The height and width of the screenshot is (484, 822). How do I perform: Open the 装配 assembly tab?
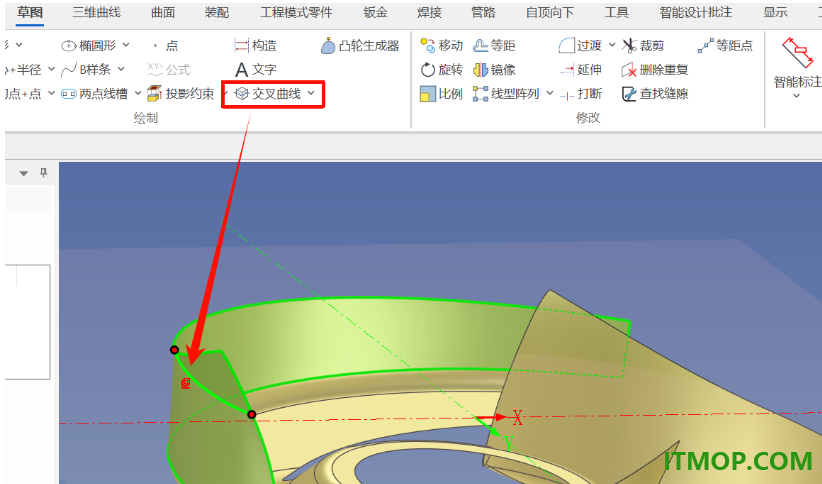click(x=217, y=13)
